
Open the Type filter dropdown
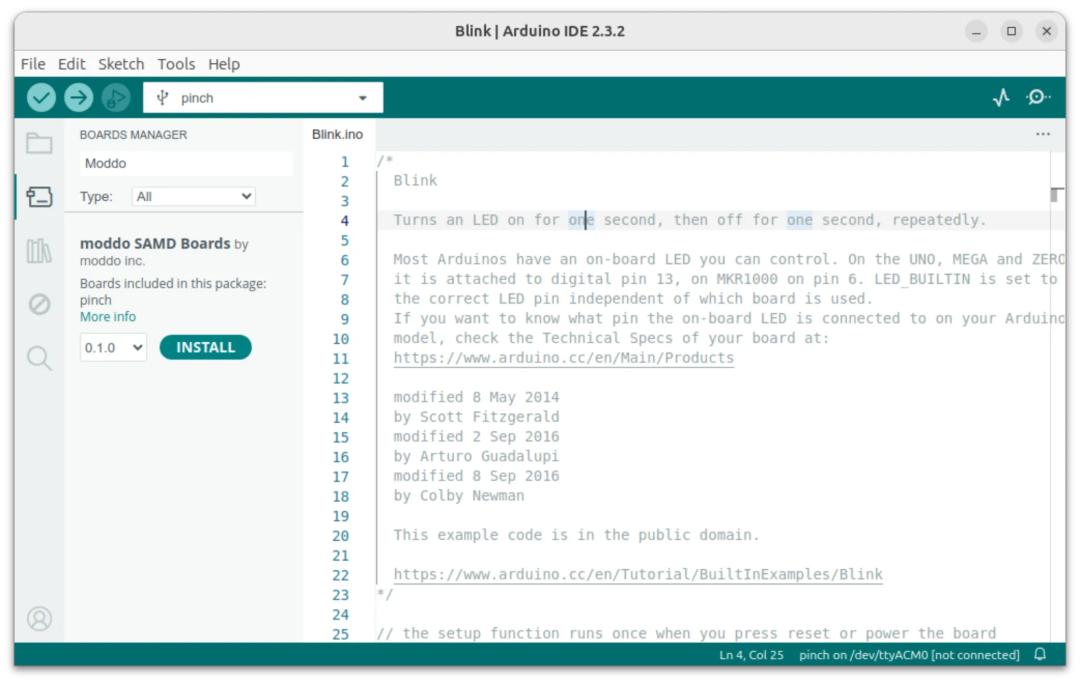(194, 196)
